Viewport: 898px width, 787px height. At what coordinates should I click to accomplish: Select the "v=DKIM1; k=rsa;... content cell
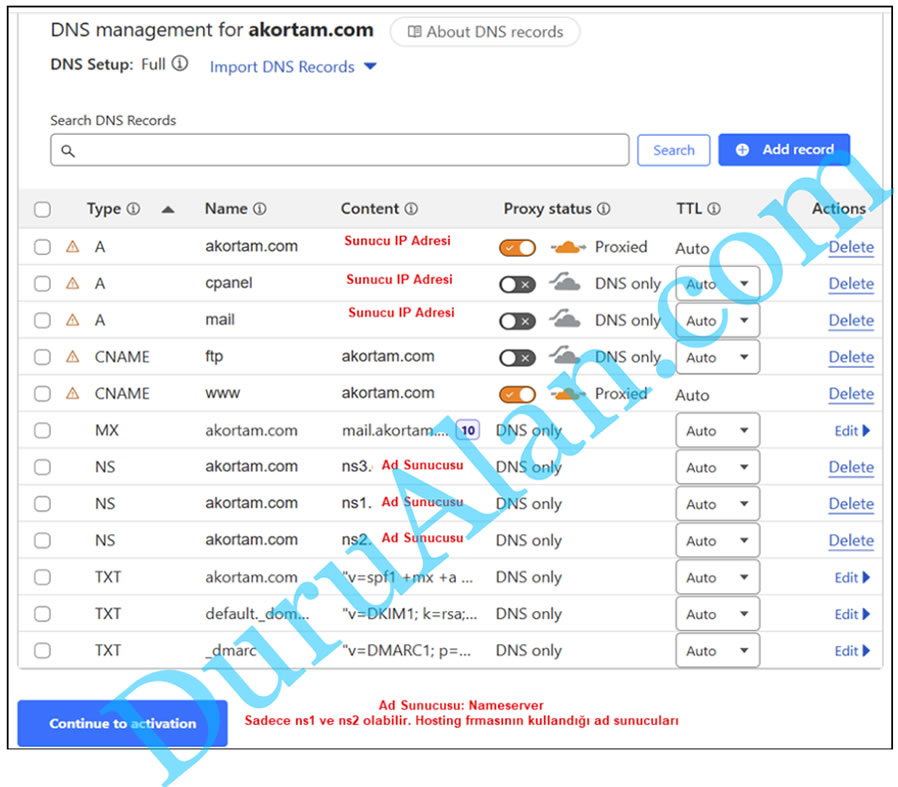409,614
